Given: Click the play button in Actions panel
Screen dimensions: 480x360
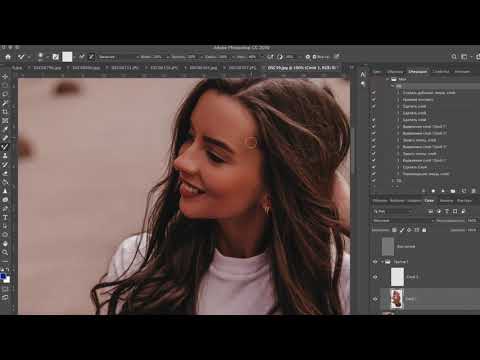Looking at the screenshot, I should 443,191.
